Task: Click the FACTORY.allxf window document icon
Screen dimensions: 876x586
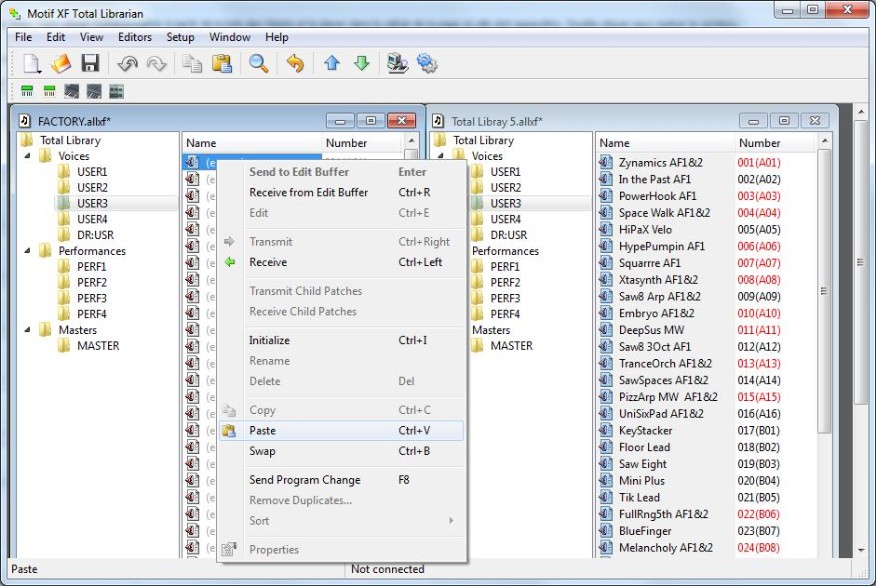Action: point(25,121)
